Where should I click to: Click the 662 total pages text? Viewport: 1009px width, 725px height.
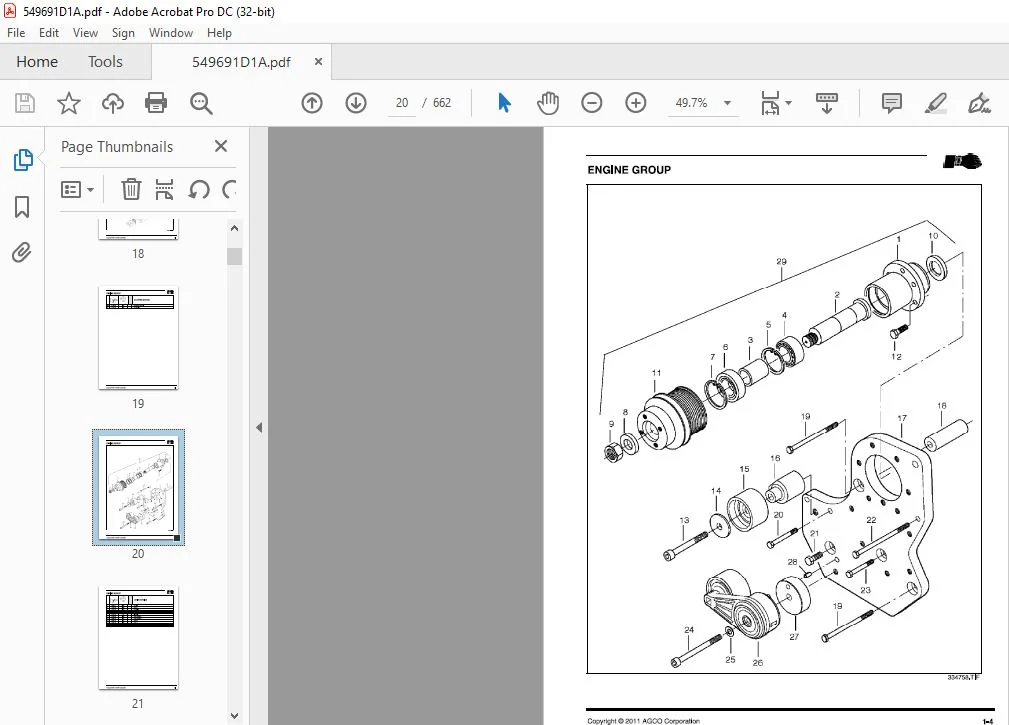pos(442,103)
